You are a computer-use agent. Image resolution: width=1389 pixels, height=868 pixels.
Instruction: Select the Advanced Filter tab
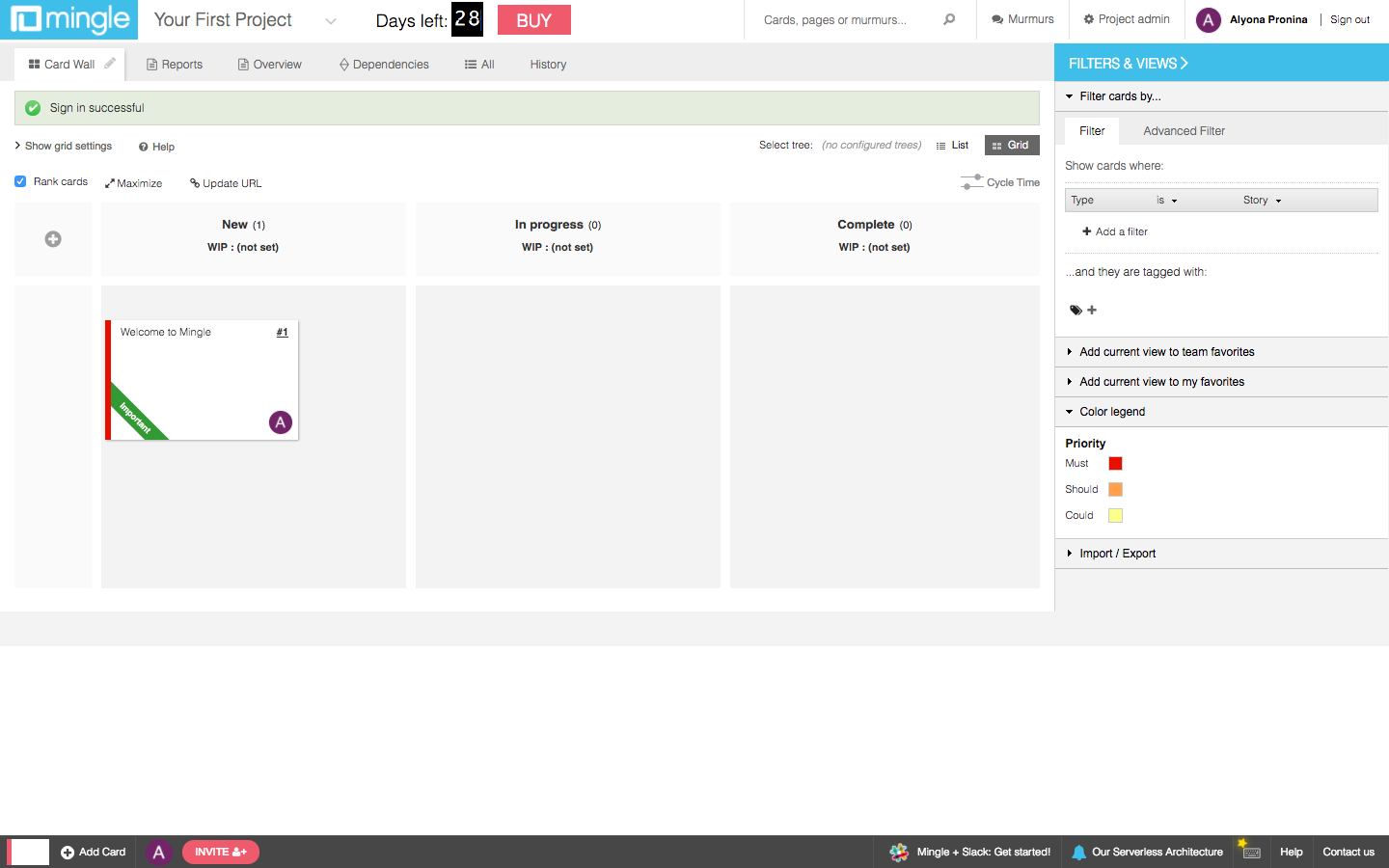pos(1184,131)
